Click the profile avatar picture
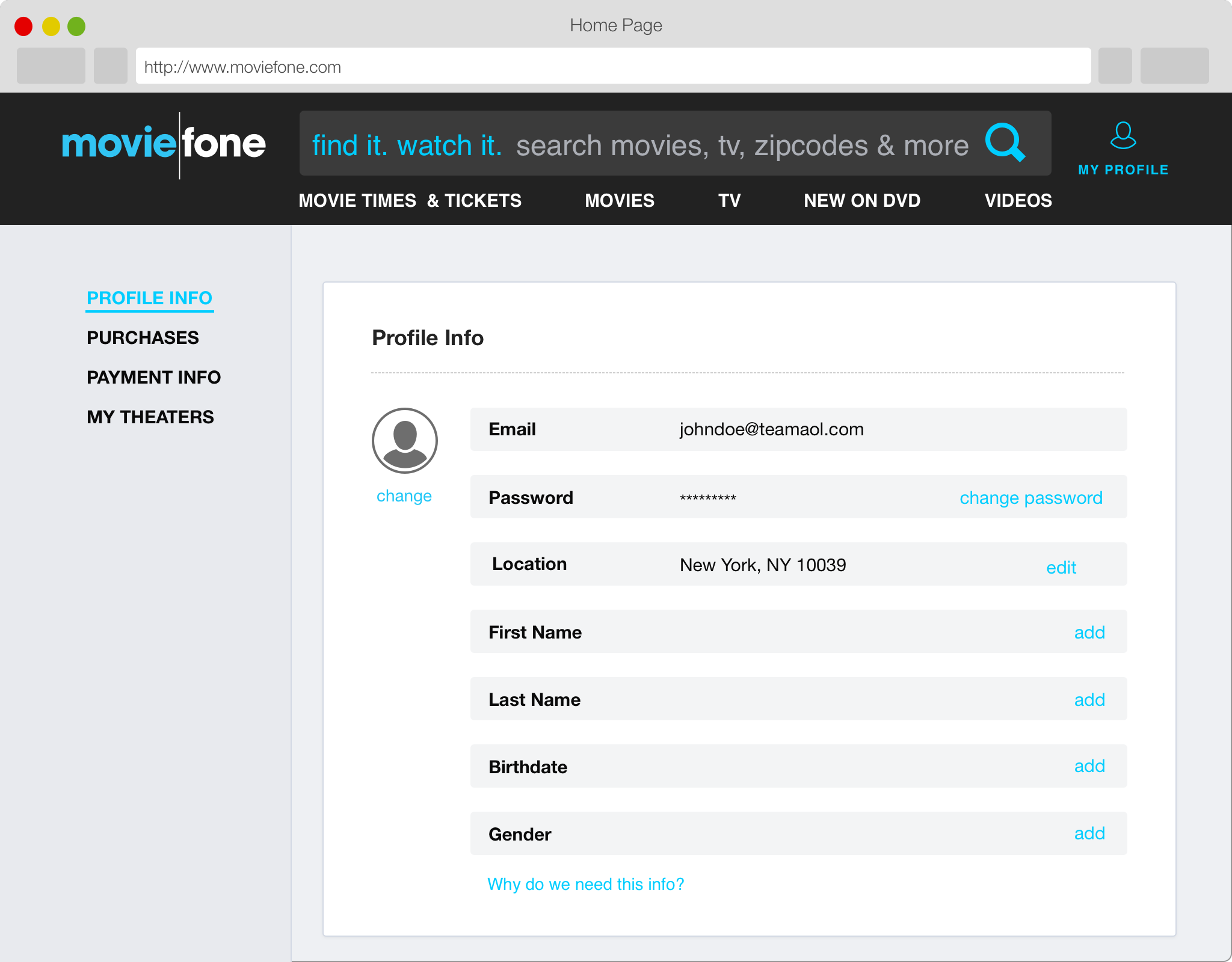This screenshot has width=1232, height=962. [x=404, y=440]
